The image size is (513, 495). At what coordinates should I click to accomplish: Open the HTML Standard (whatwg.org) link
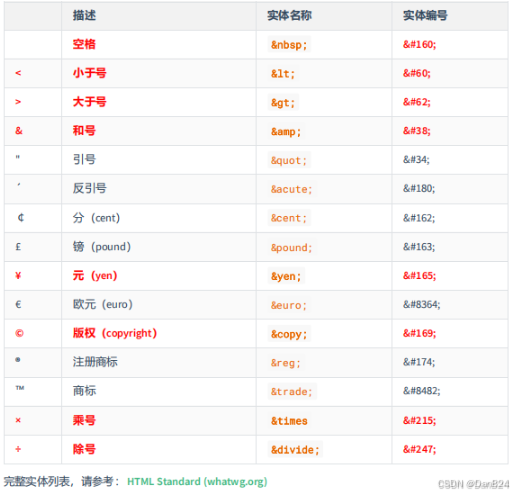[197, 482]
